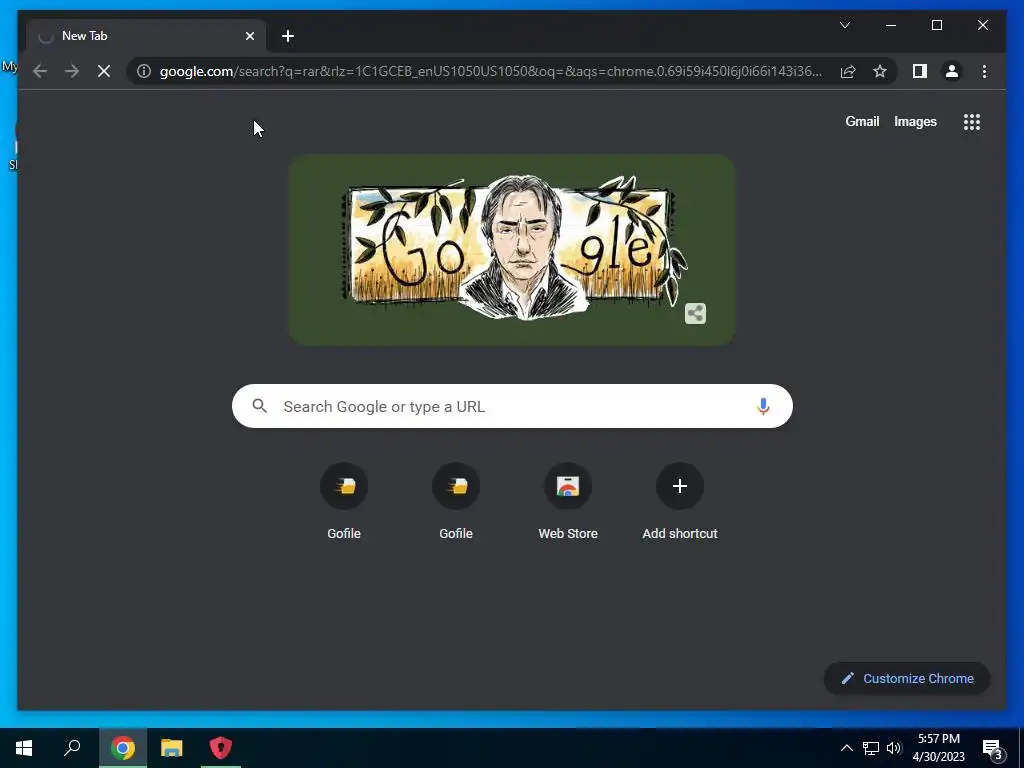Click Chrome icon in taskbar

(123, 748)
